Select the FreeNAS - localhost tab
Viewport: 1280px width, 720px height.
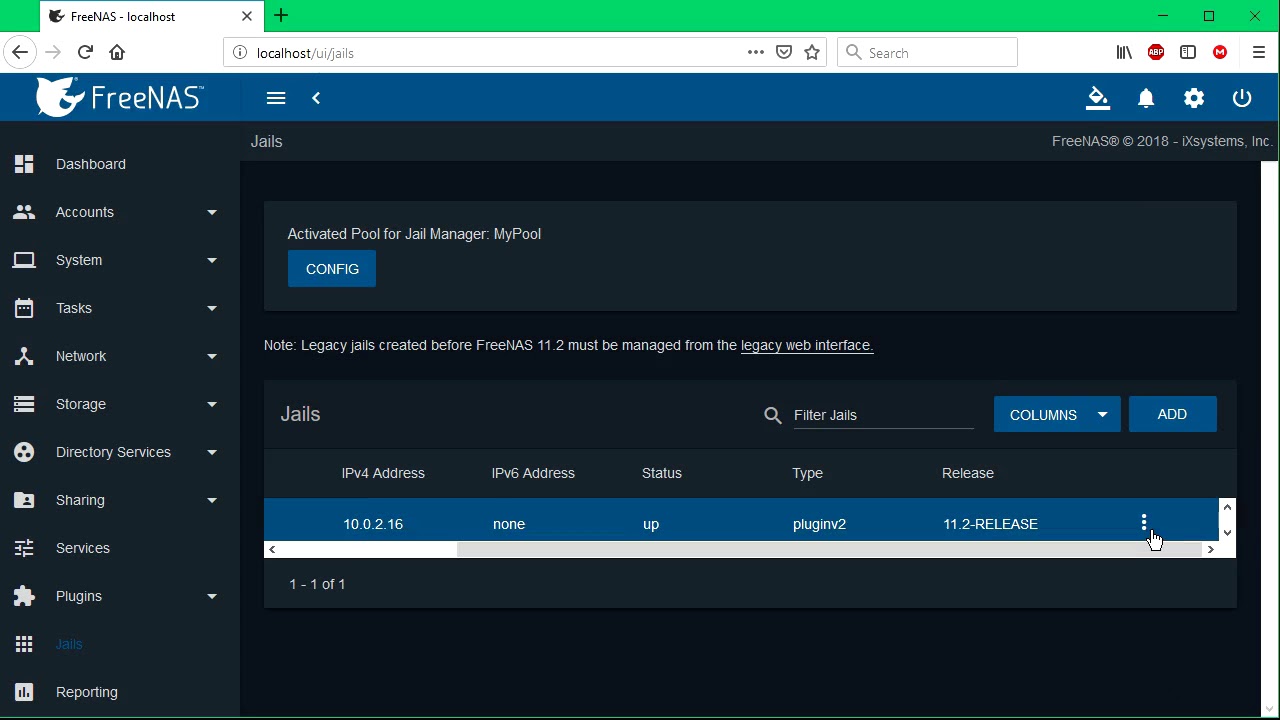tap(150, 16)
